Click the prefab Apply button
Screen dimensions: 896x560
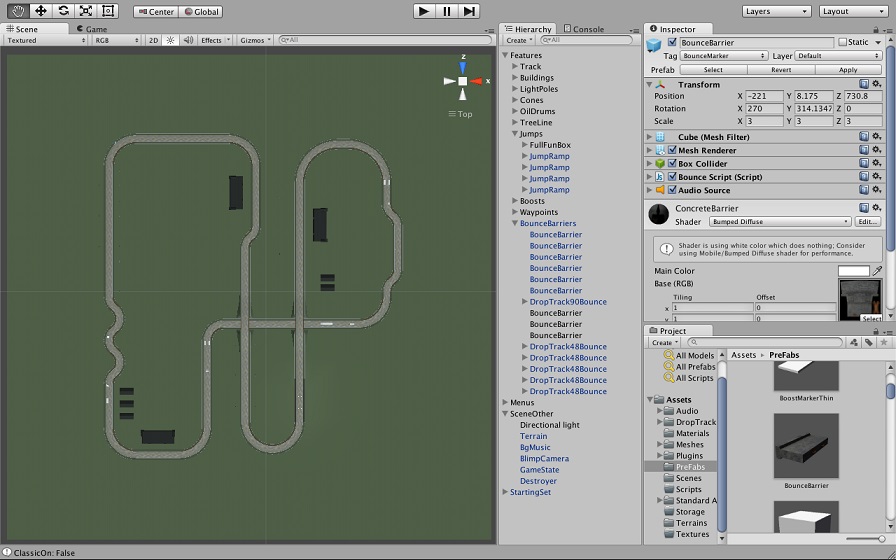pos(848,70)
